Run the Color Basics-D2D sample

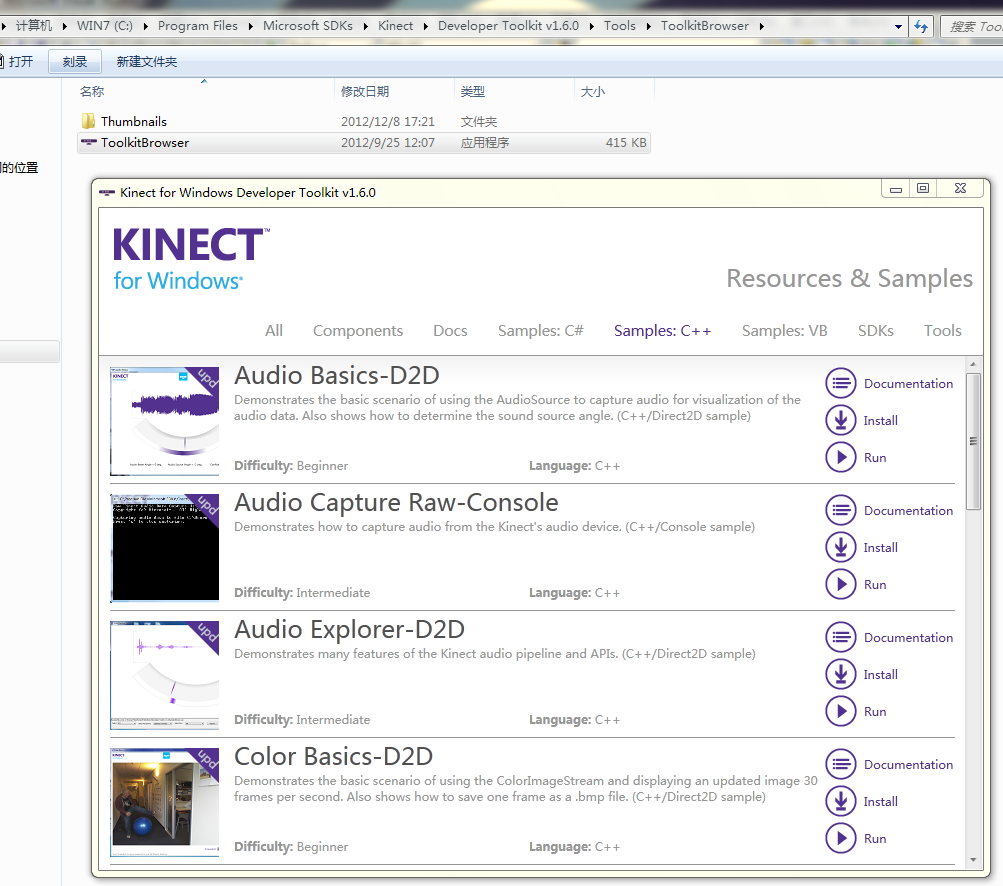[x=840, y=838]
